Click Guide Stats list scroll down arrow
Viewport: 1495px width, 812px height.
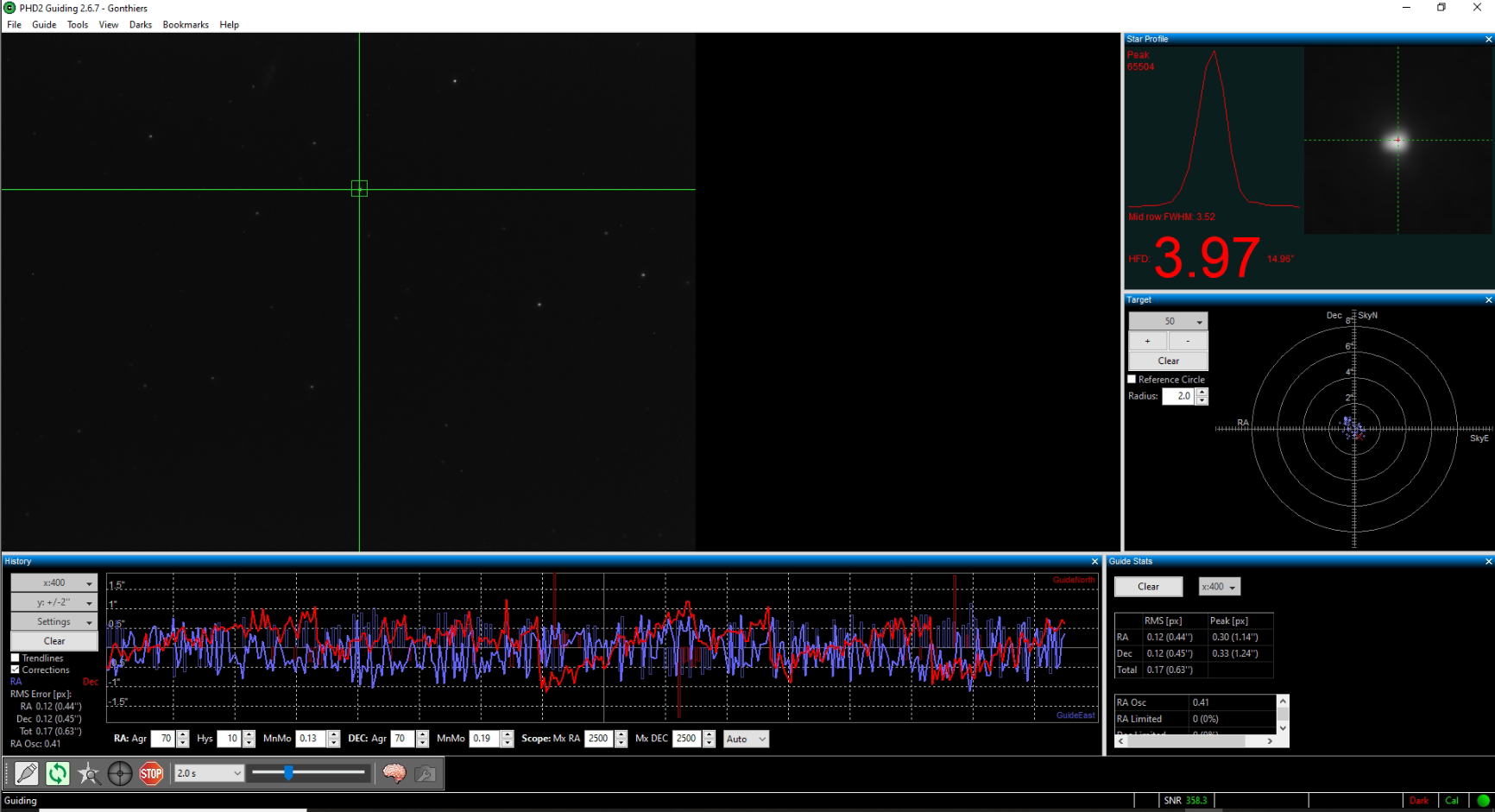pyautogui.click(x=1283, y=727)
